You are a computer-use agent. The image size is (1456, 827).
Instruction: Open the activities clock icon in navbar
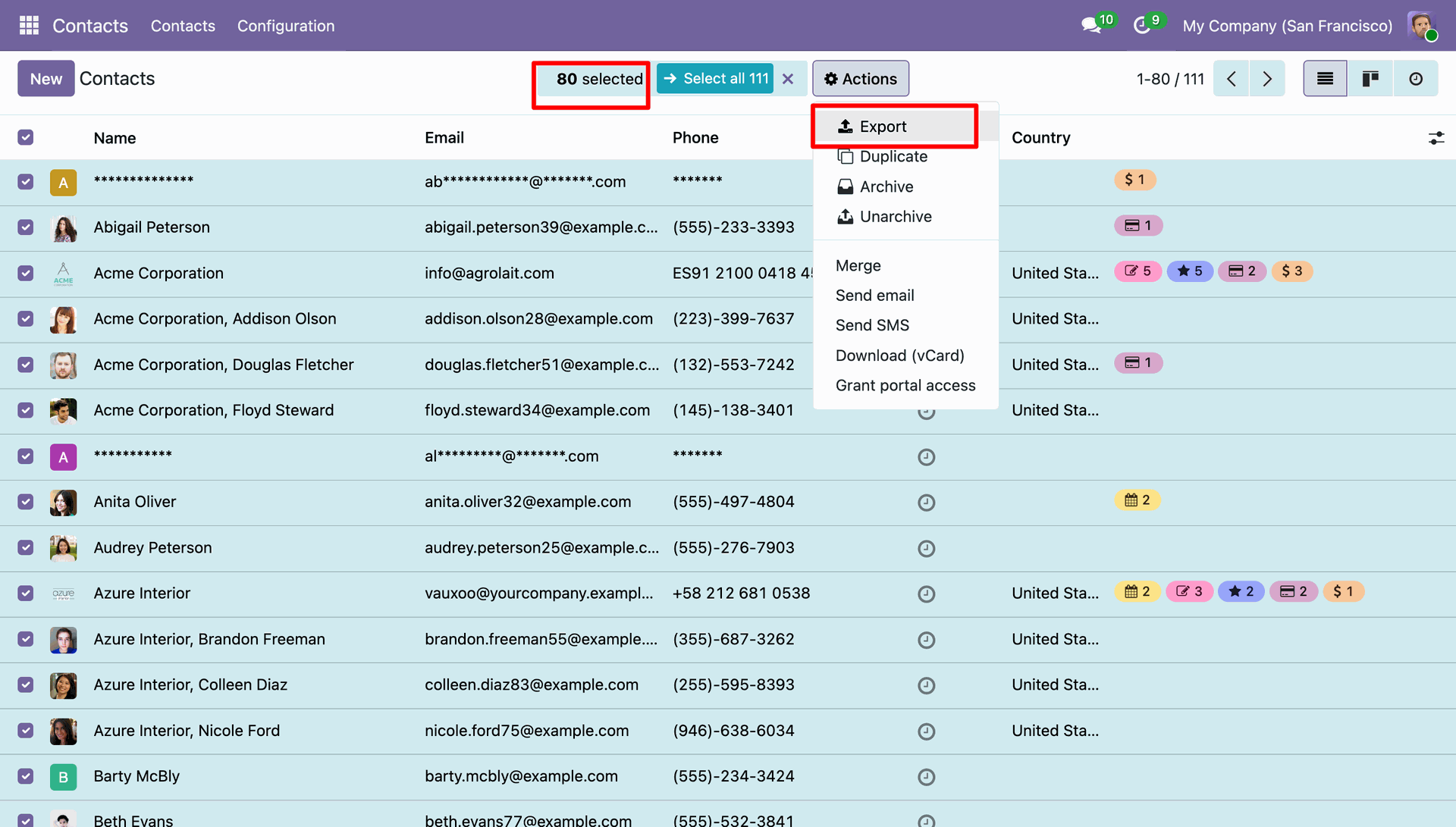pyautogui.click(x=1142, y=26)
